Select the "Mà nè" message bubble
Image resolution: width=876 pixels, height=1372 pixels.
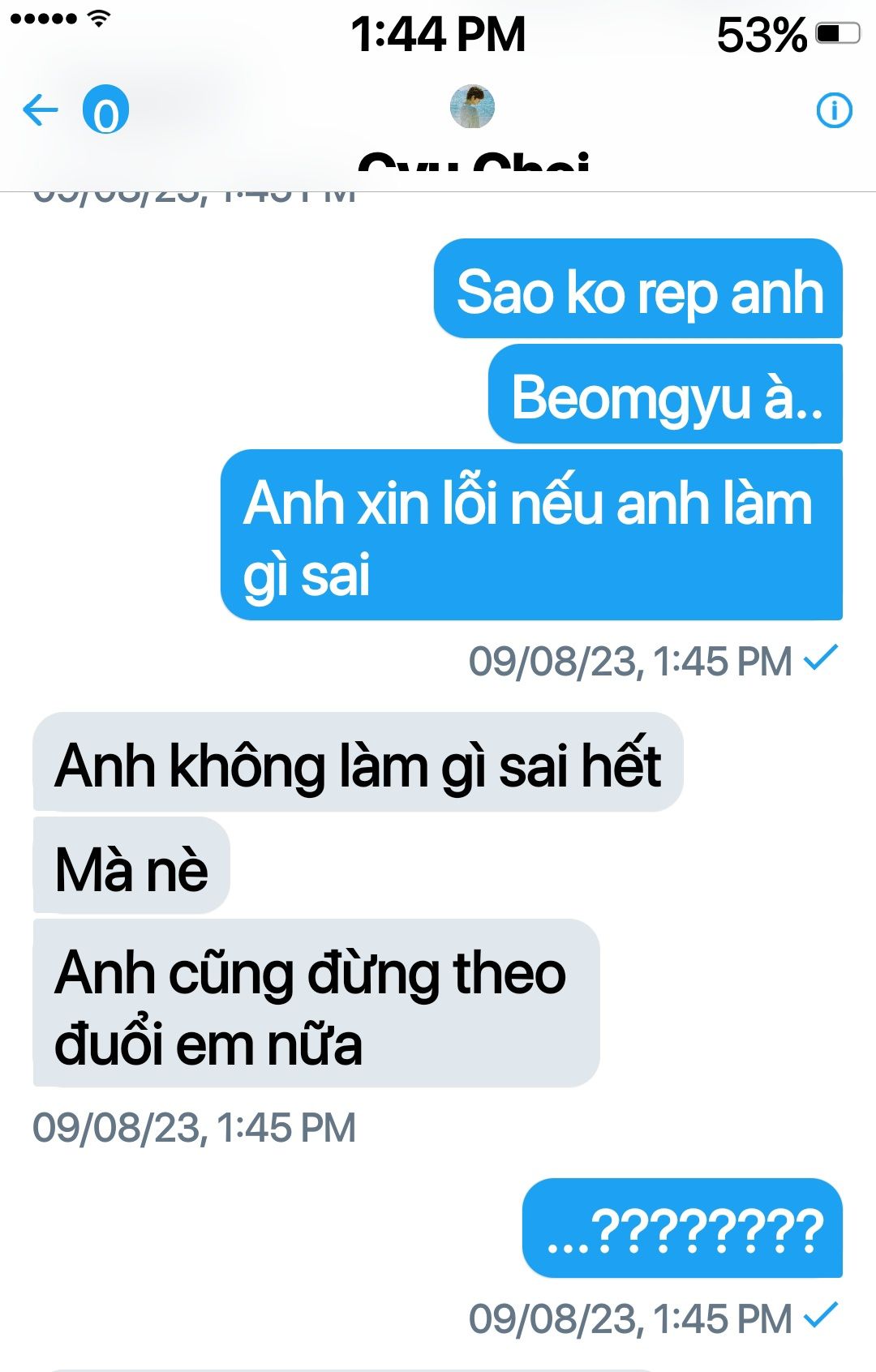(x=131, y=866)
